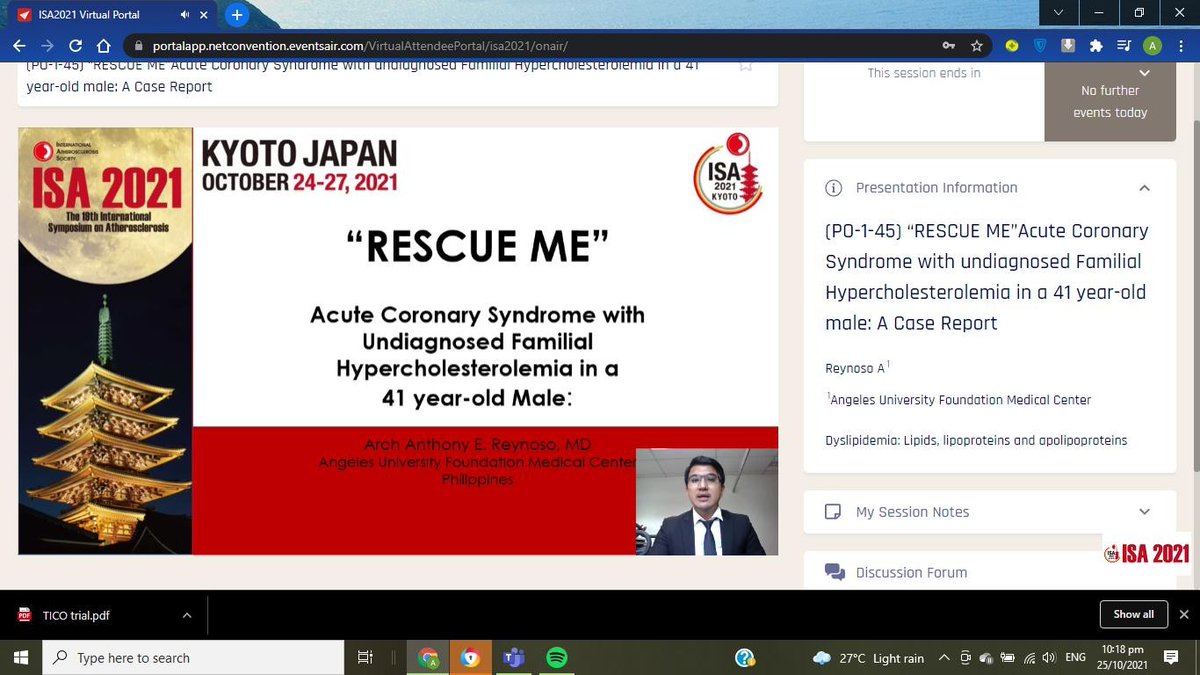Collapse the session countdown chevron
Viewport: 1200px width, 675px height.
click(x=1145, y=72)
